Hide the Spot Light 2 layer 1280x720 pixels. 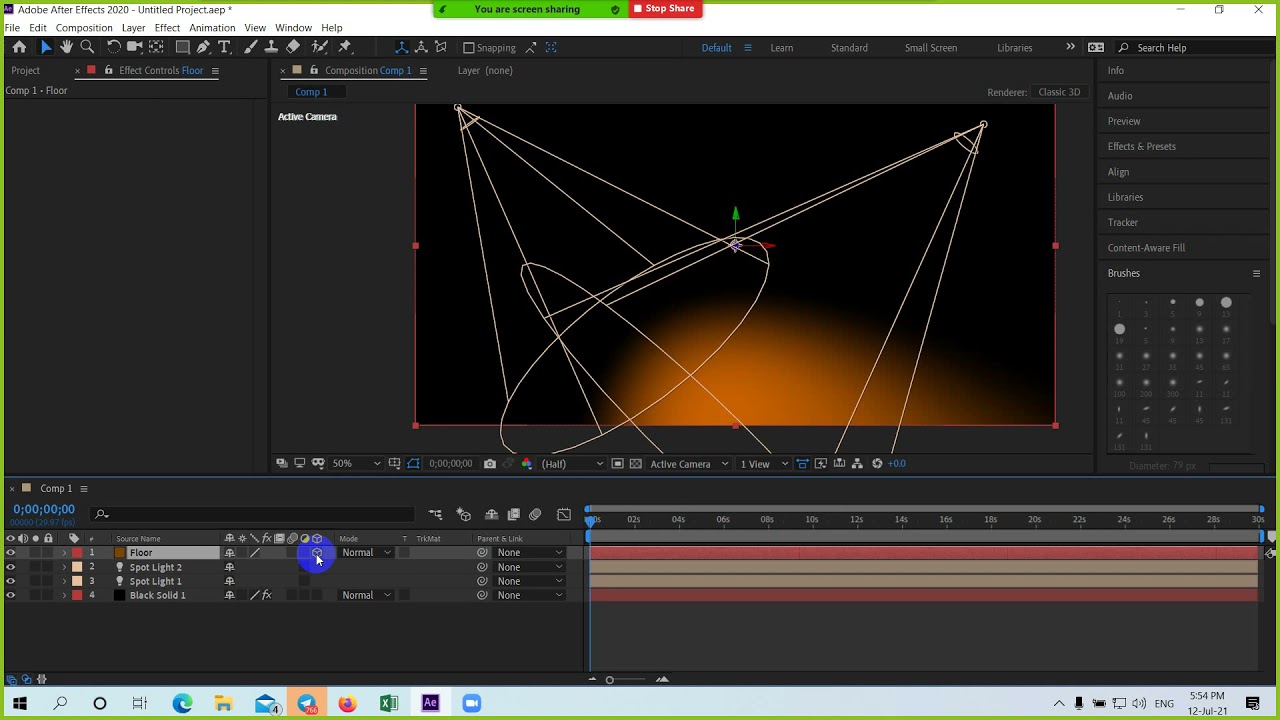pos(10,567)
